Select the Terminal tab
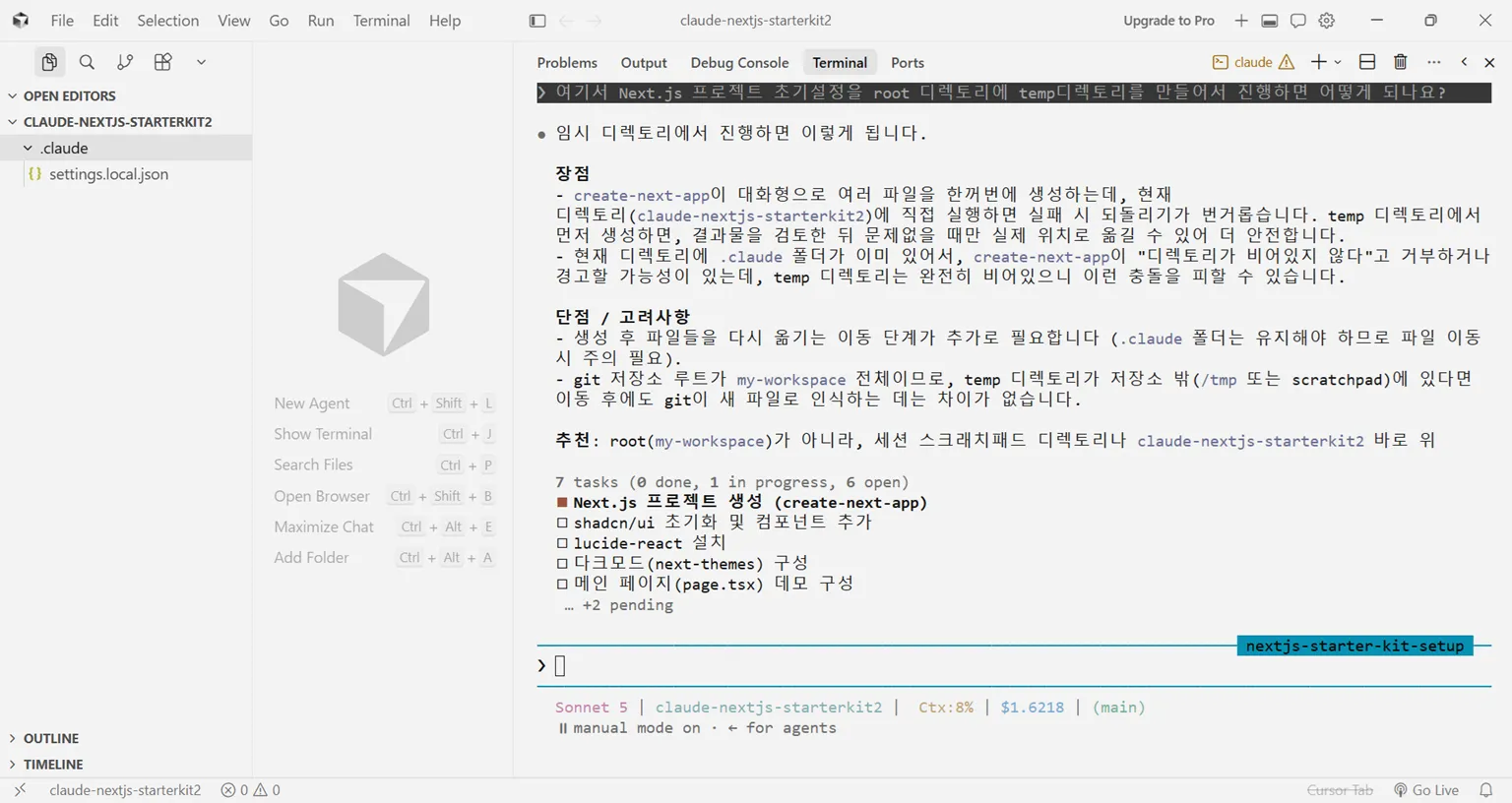This screenshot has width=1512, height=803. click(x=840, y=62)
